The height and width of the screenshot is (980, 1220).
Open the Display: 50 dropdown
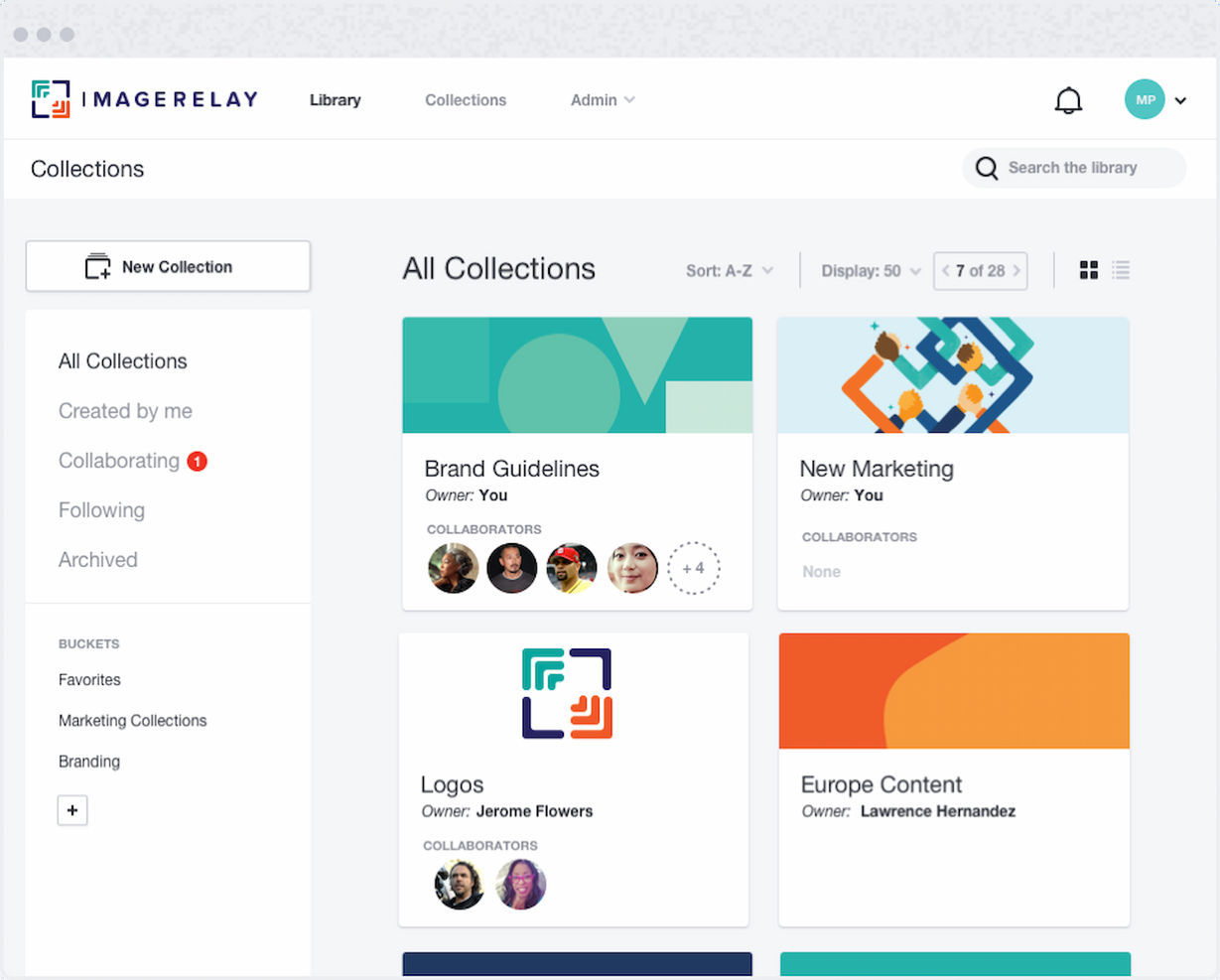(x=872, y=271)
